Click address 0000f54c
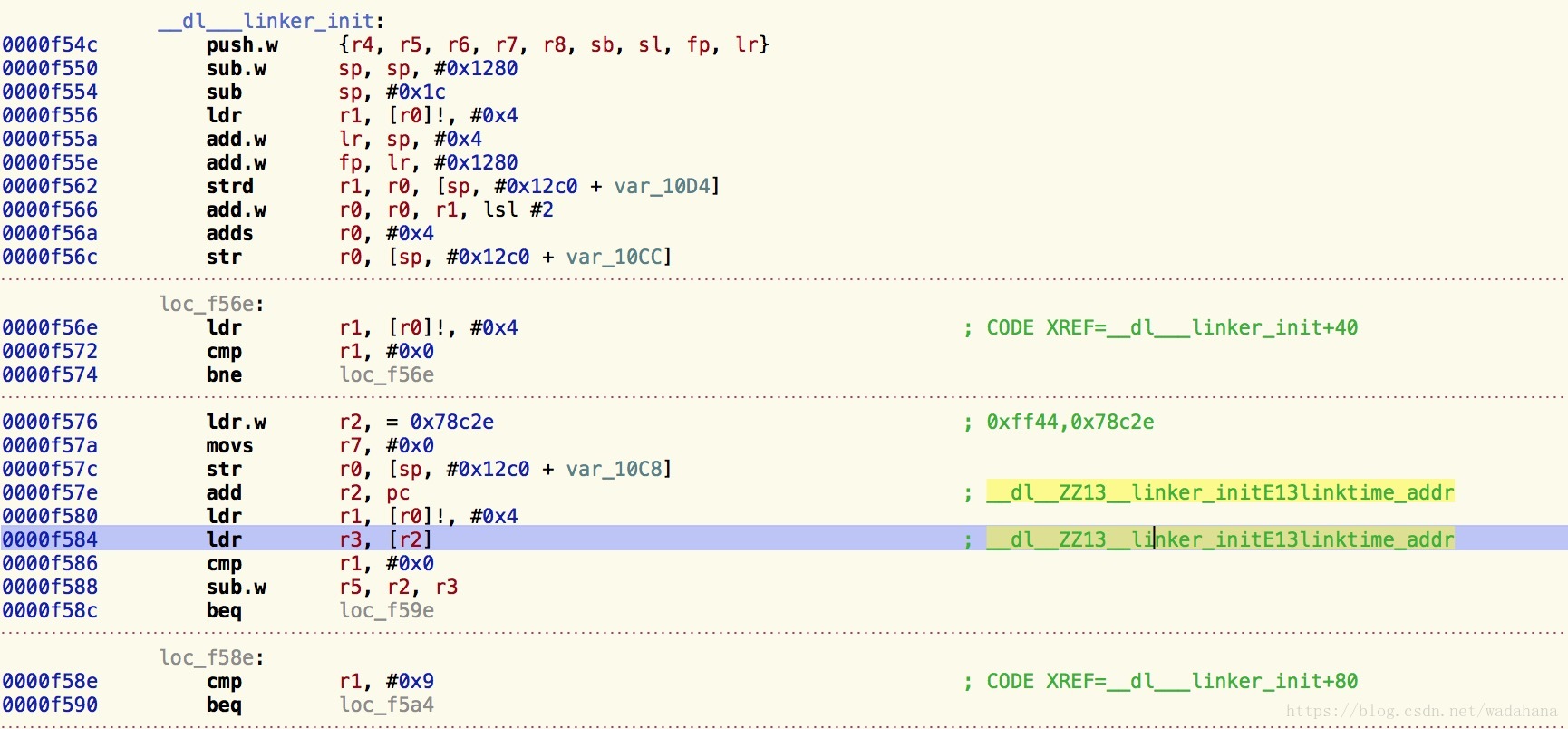The width and height of the screenshot is (1568, 729). [x=50, y=44]
